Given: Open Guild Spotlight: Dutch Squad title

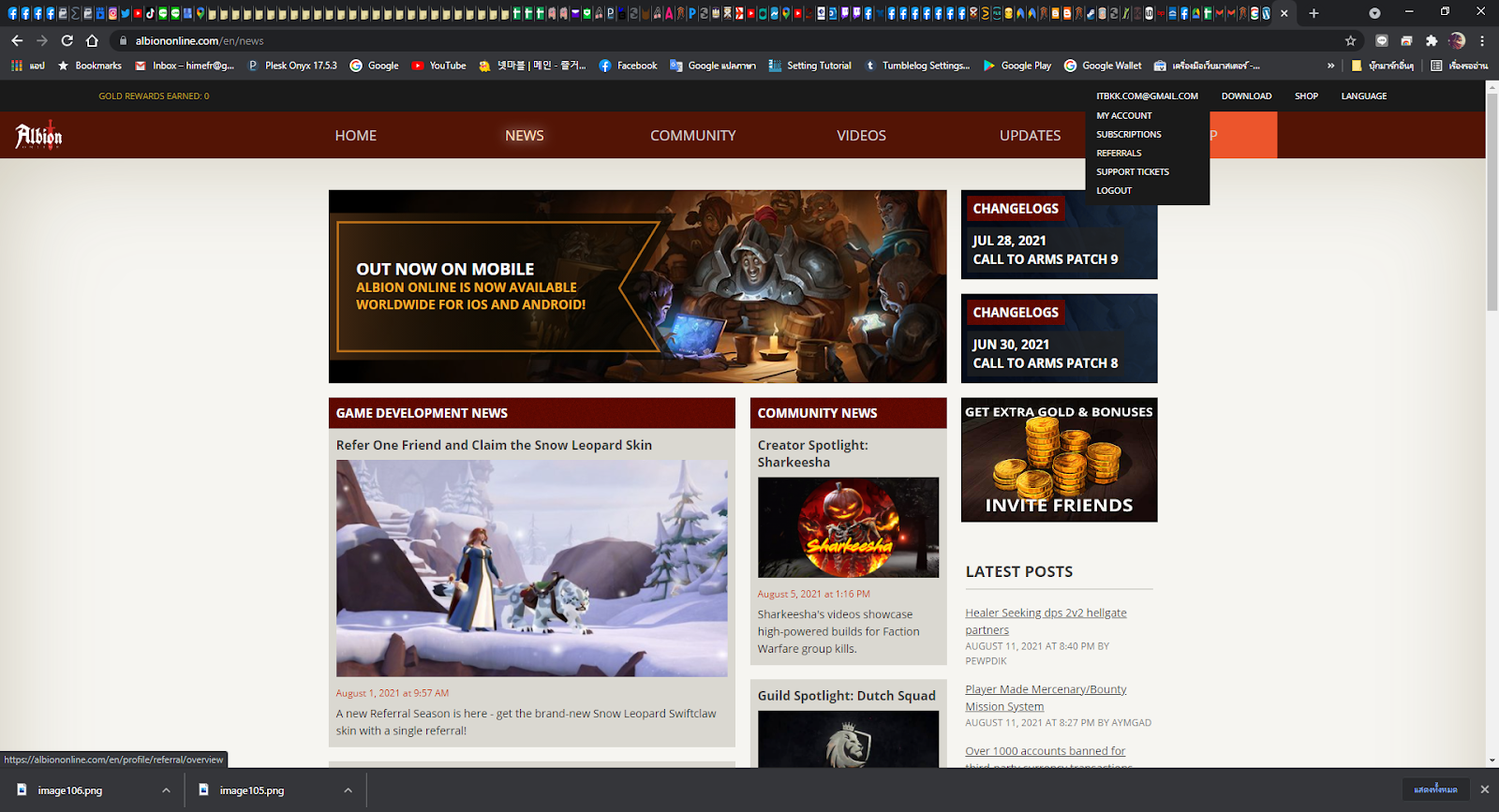Looking at the screenshot, I should coord(847,696).
